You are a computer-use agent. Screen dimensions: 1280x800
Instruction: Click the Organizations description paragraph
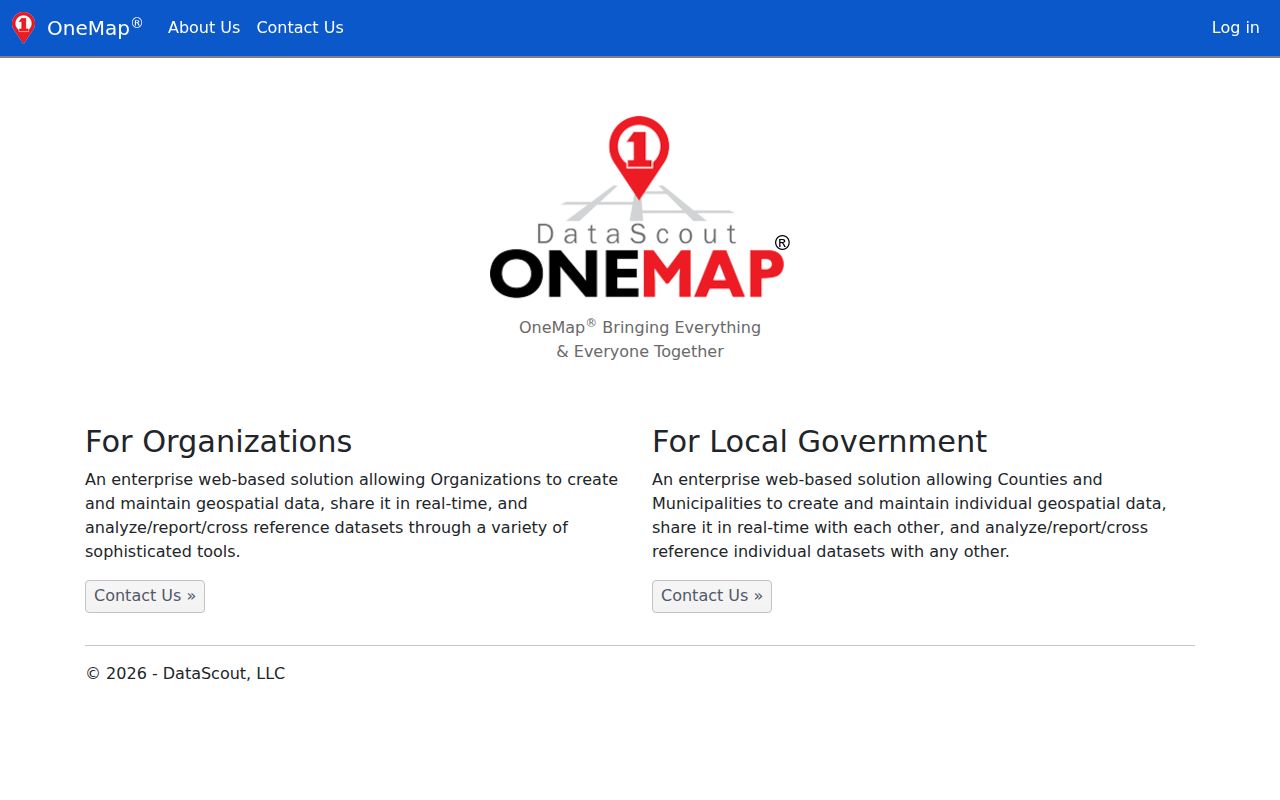[352, 515]
